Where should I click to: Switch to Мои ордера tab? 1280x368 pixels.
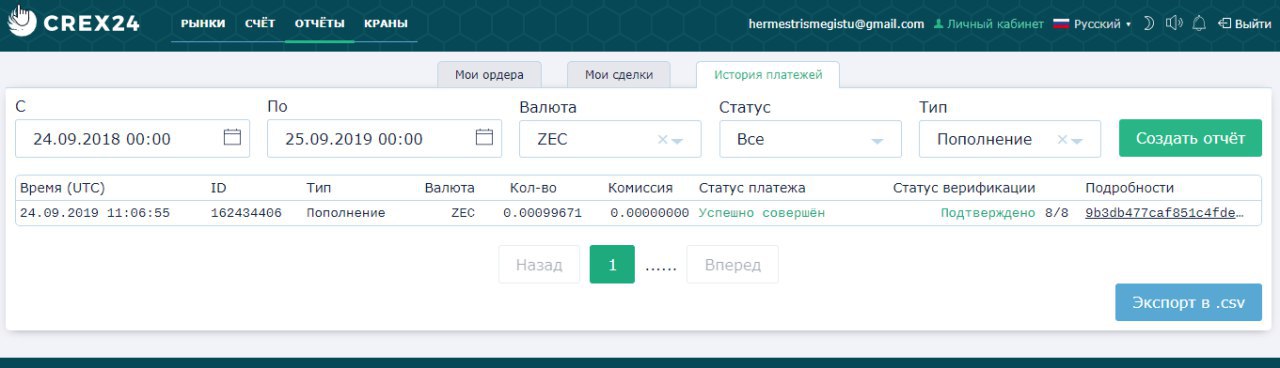489,74
